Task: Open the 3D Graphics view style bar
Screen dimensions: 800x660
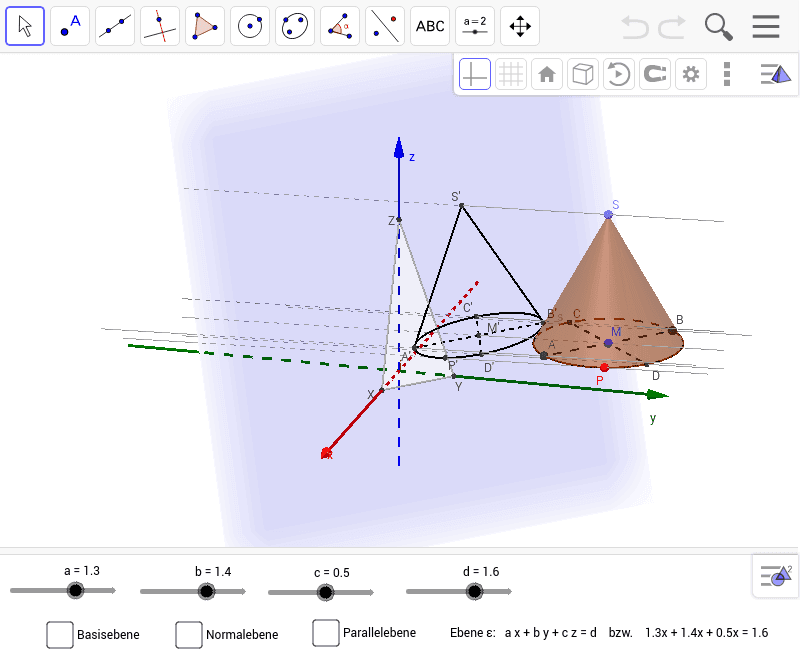Action: (776, 74)
